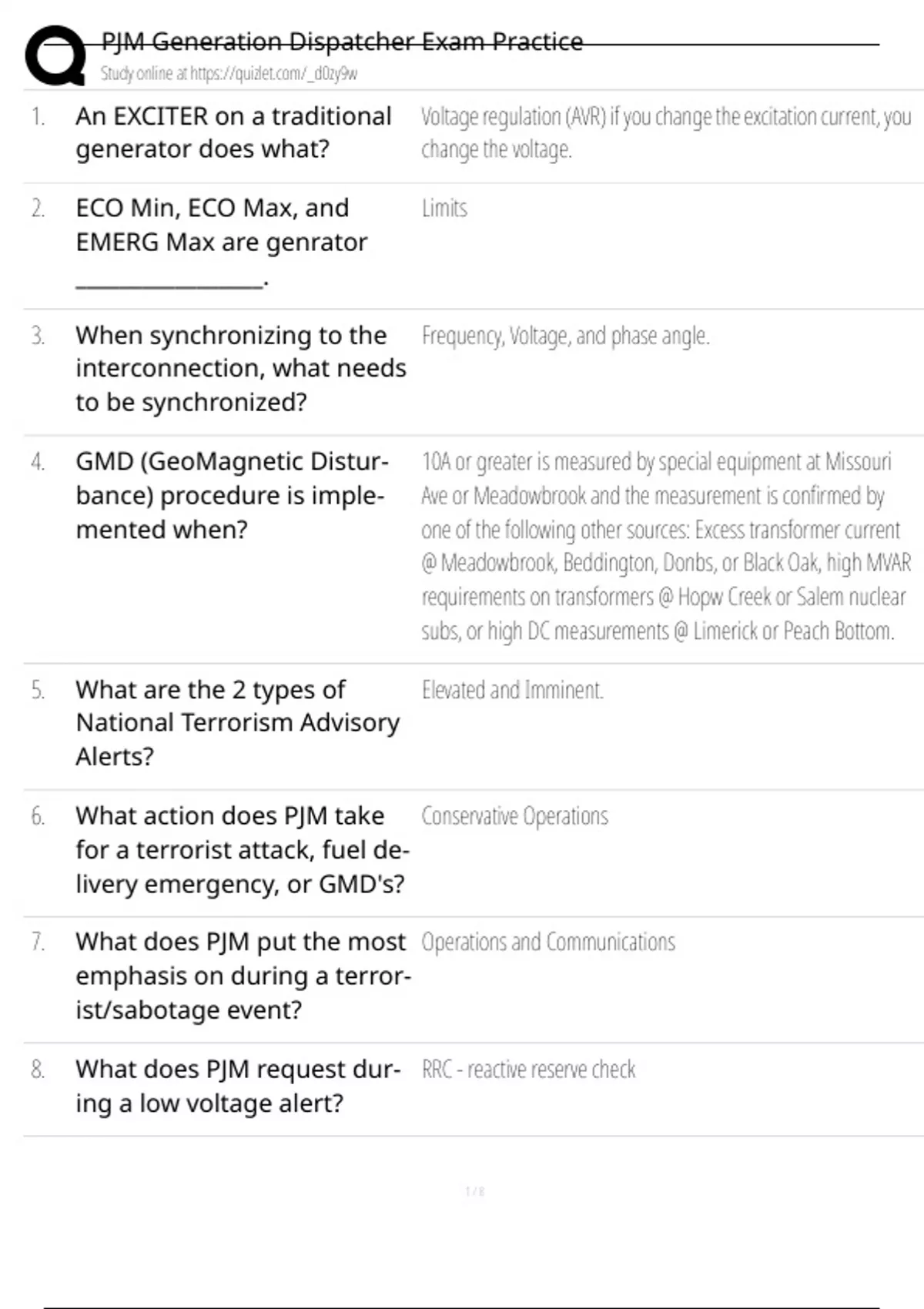924x1309 pixels.
Task: Select question 6 about terrorist attack action
Action: coord(242,849)
